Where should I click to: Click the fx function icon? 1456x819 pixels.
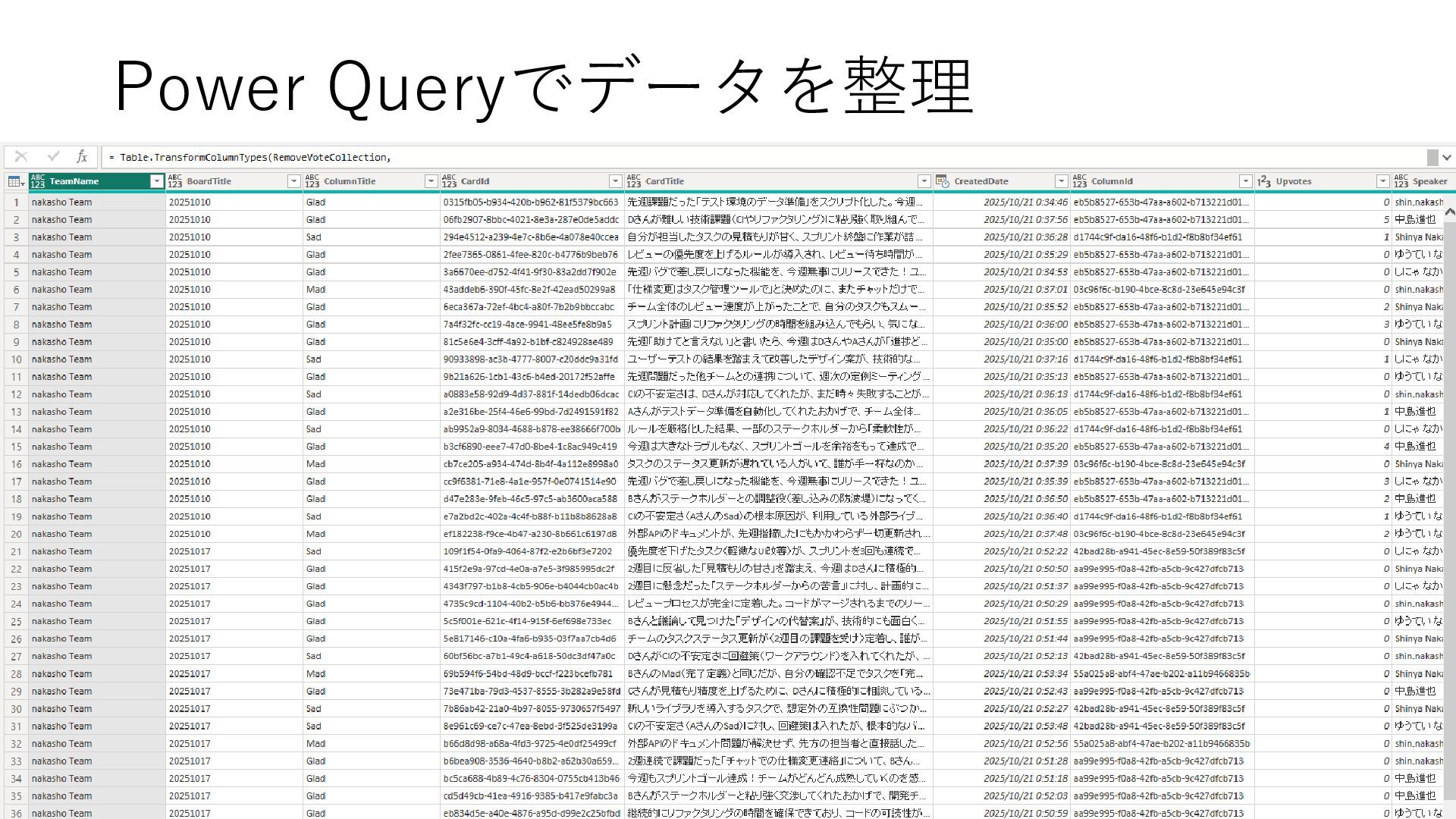[82, 157]
